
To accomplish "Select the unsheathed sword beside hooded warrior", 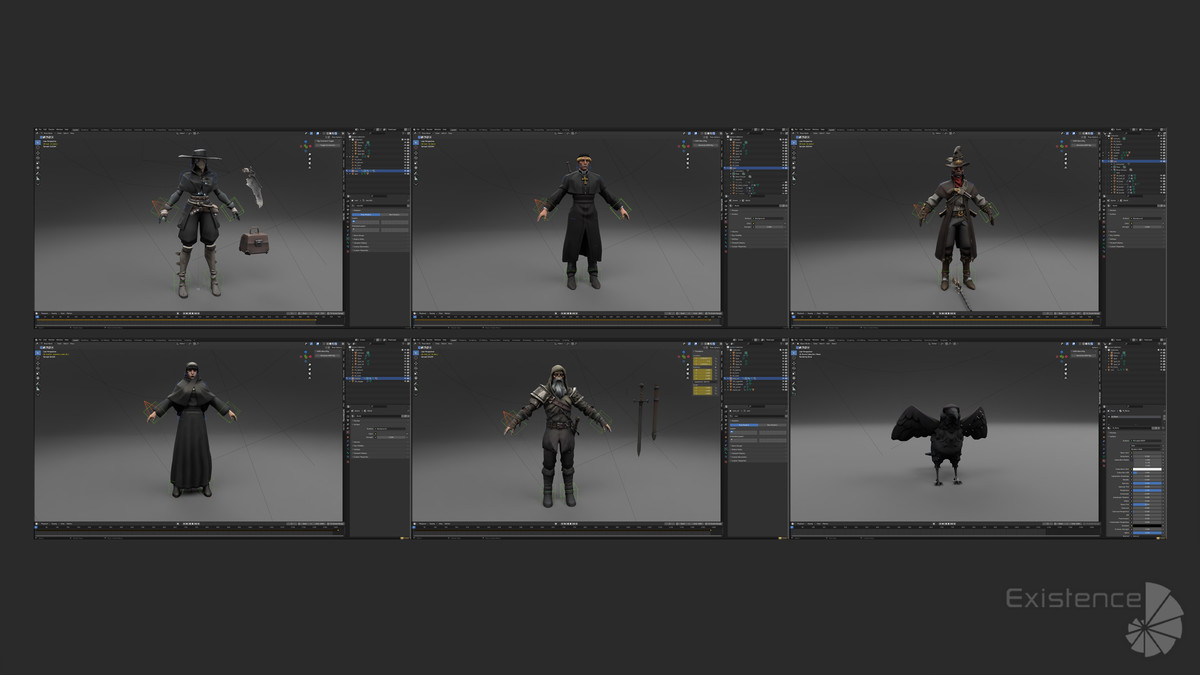I will [640, 420].
